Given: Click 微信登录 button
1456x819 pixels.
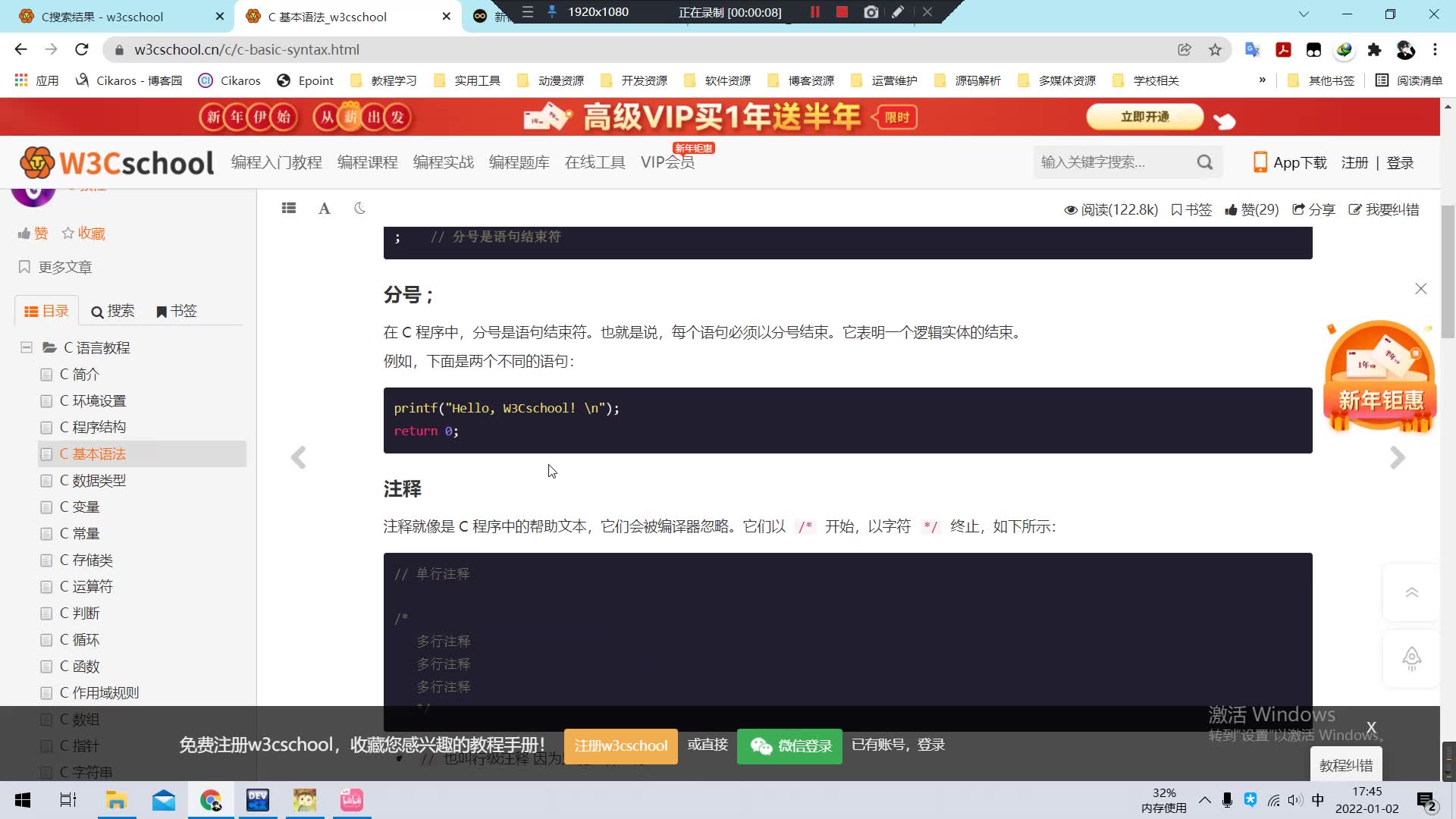Looking at the screenshot, I should tap(789, 745).
